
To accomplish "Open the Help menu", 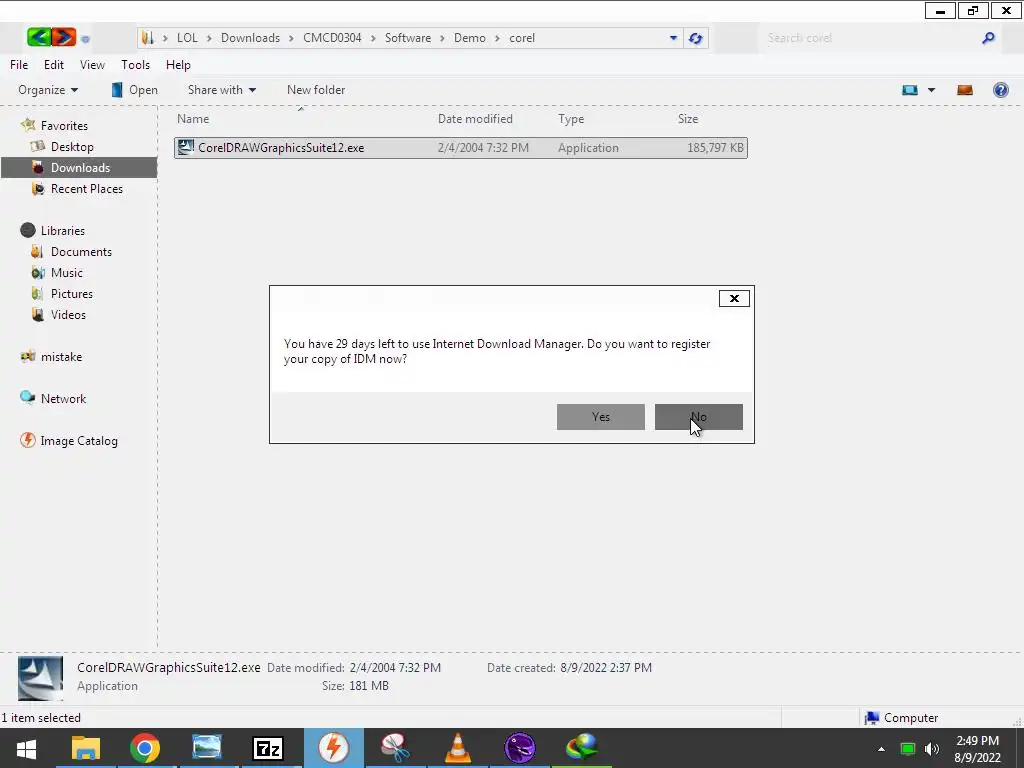I will (x=178, y=65).
